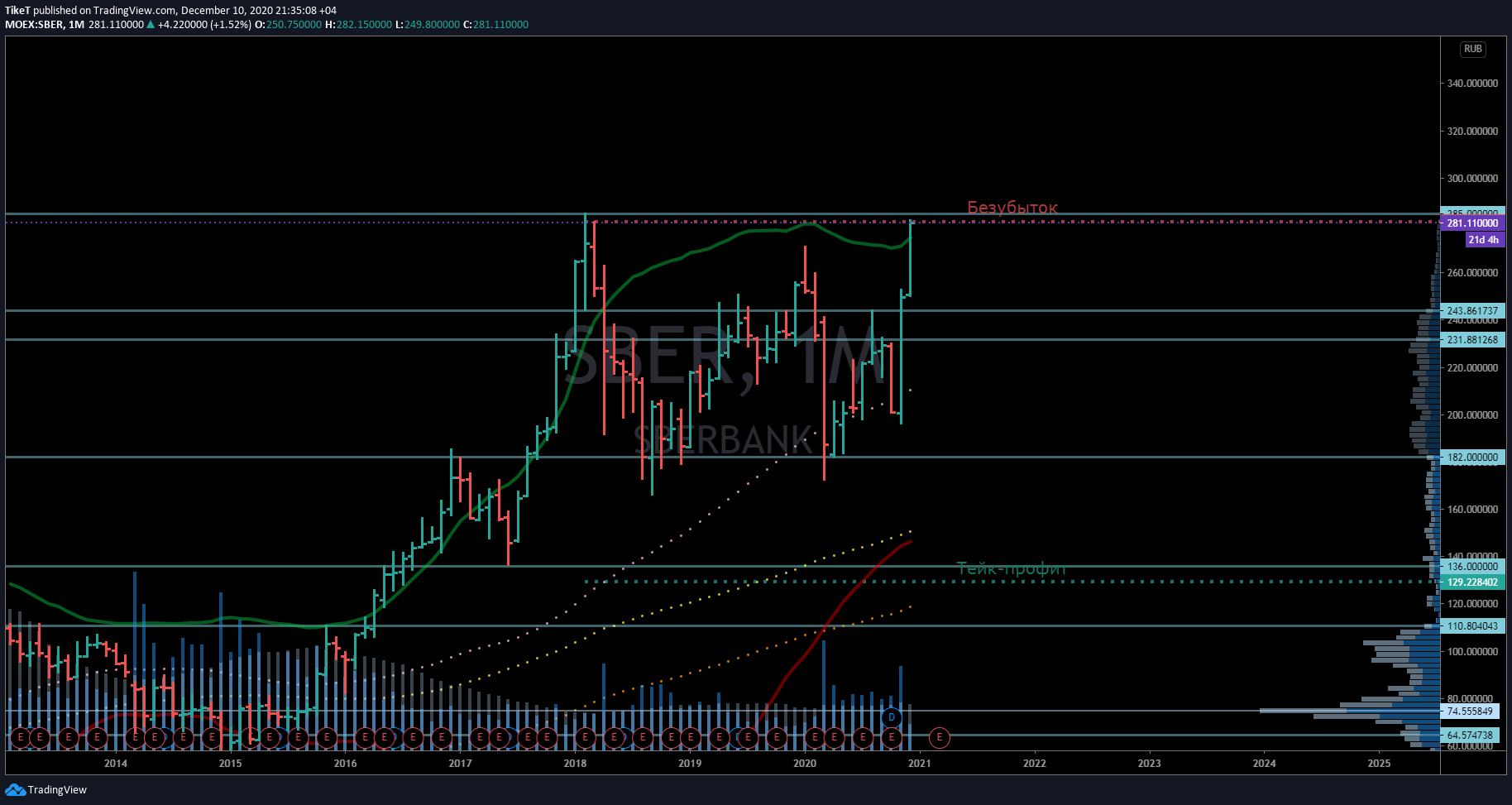
Task: Select the 64.574738 price level label
Action: pos(1470,736)
